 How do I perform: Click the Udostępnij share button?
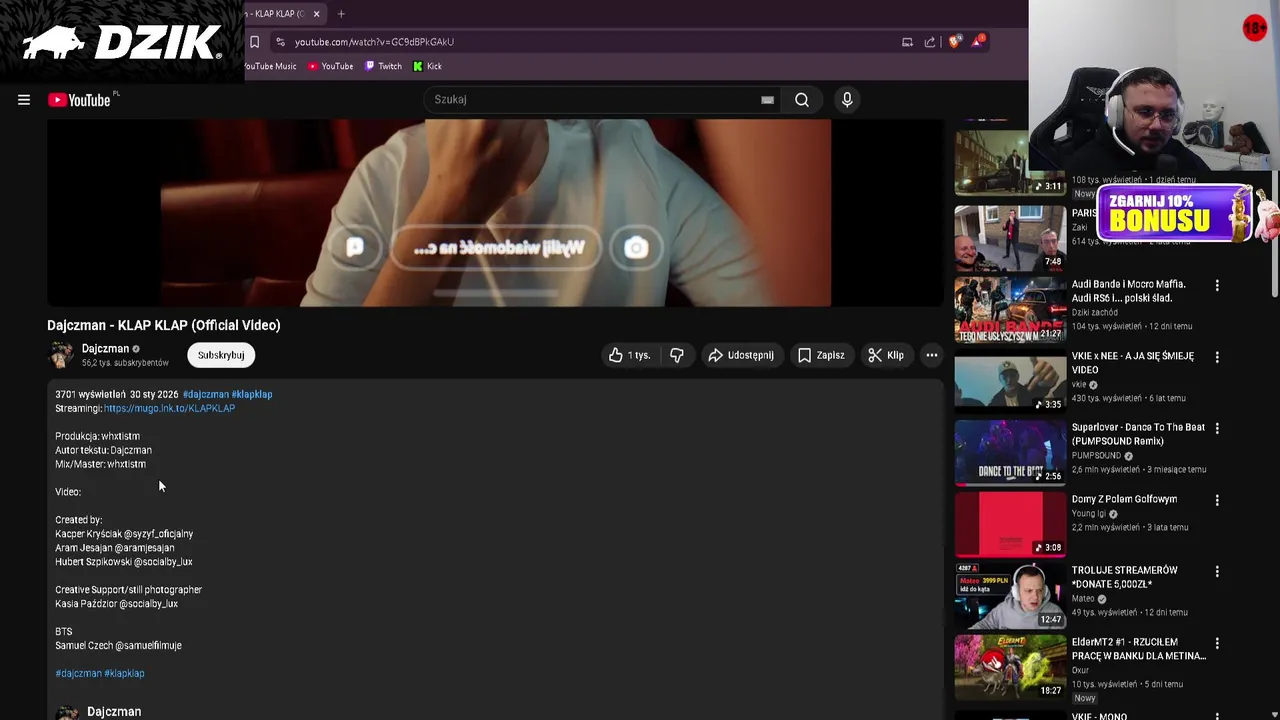(741, 355)
